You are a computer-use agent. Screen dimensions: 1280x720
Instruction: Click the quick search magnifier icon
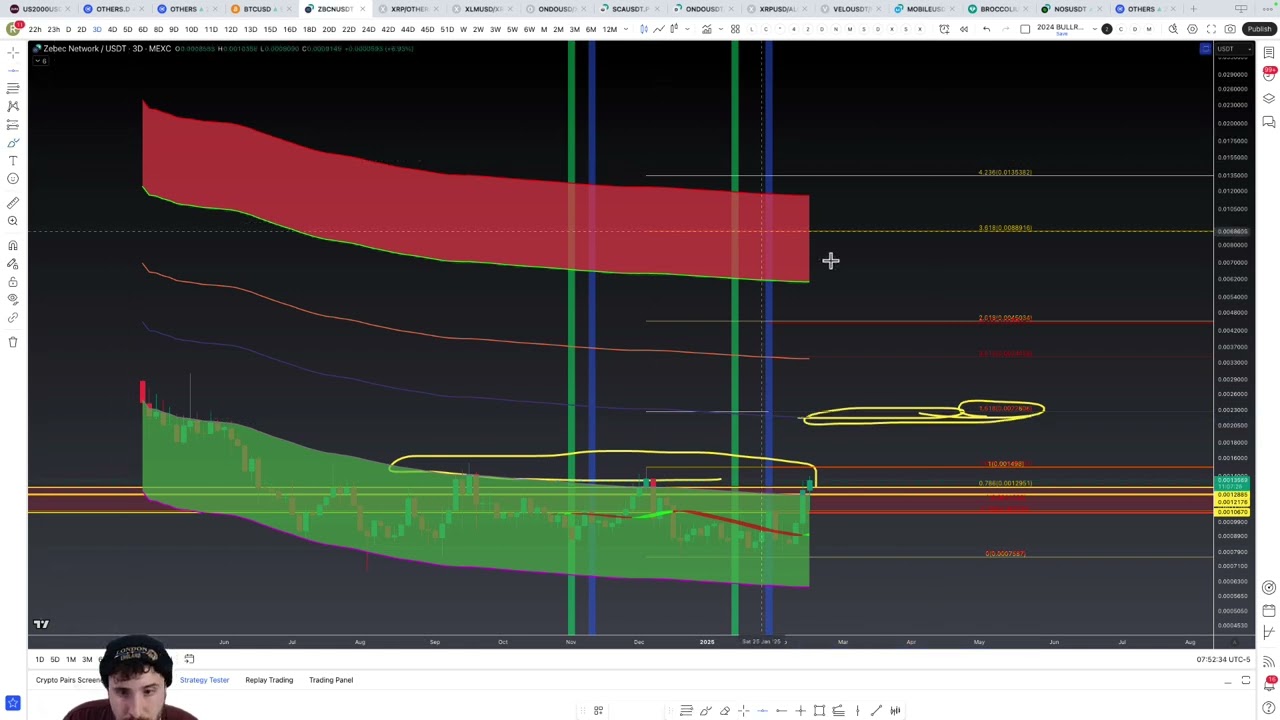pyautogui.click(x=1173, y=29)
